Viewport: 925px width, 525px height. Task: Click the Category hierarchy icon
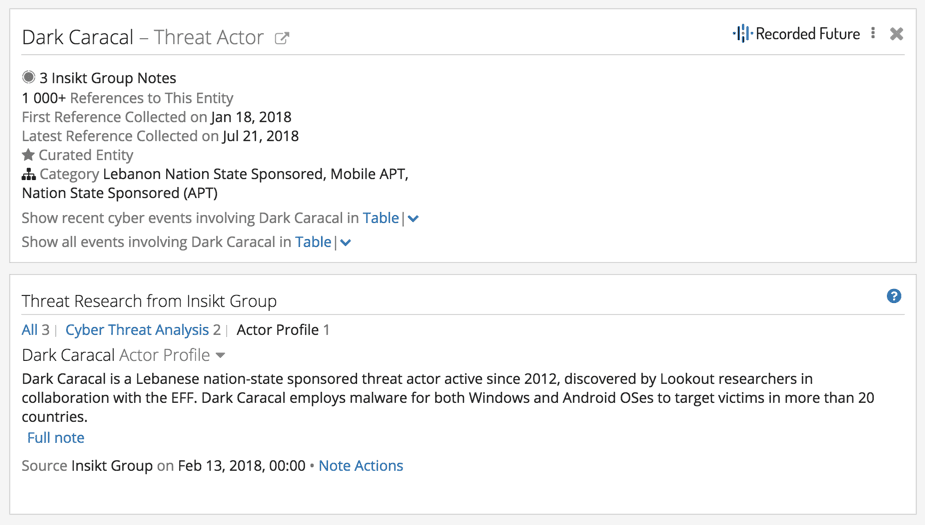[x=28, y=175]
